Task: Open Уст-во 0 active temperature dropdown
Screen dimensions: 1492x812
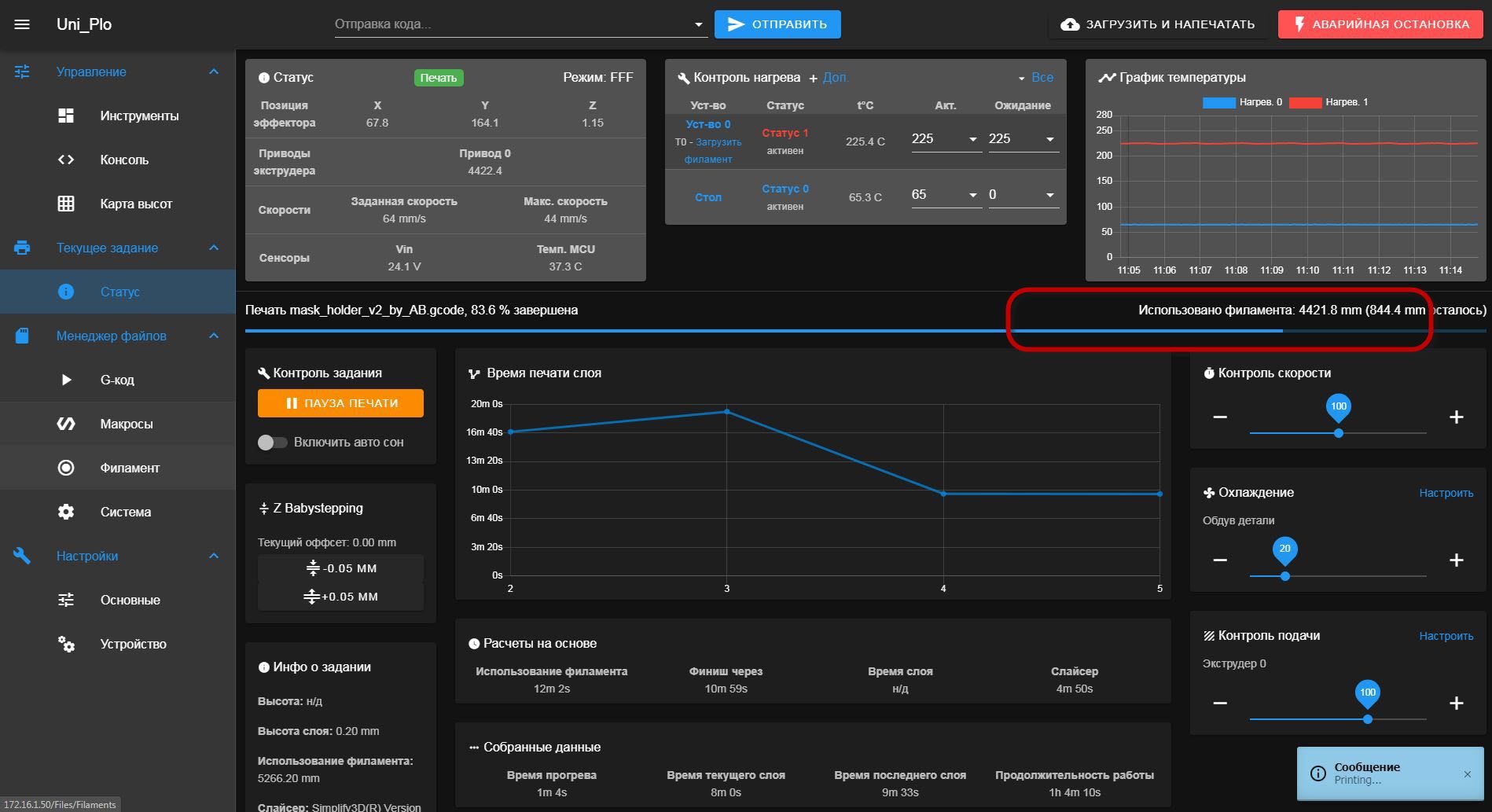Action: pyautogui.click(x=972, y=139)
